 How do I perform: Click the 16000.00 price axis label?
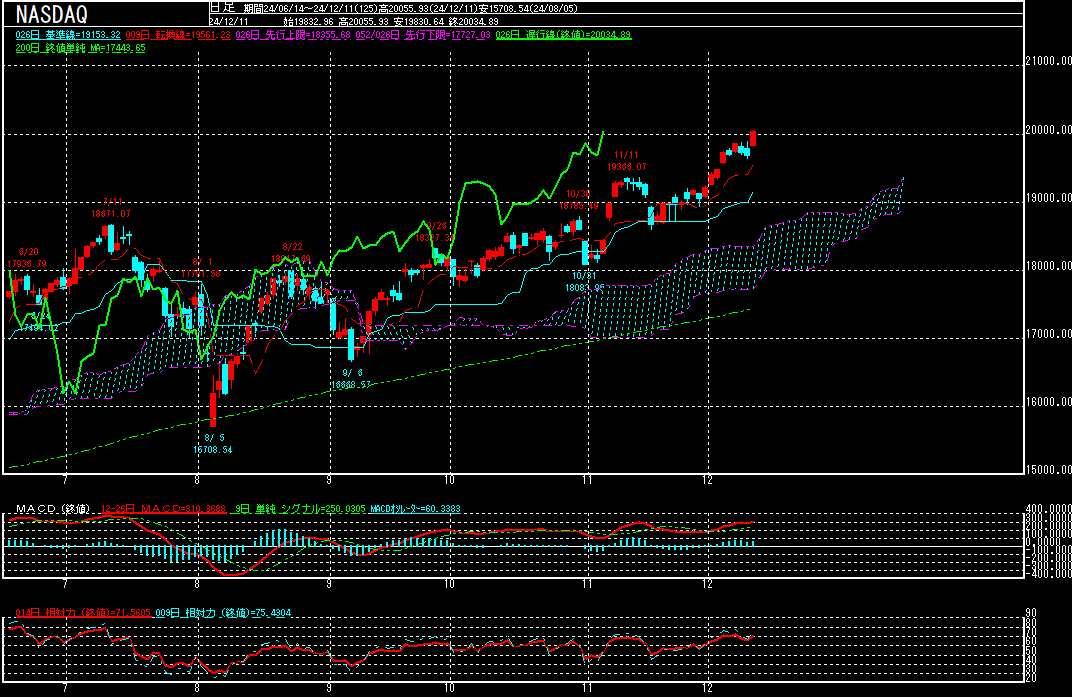coord(1049,402)
